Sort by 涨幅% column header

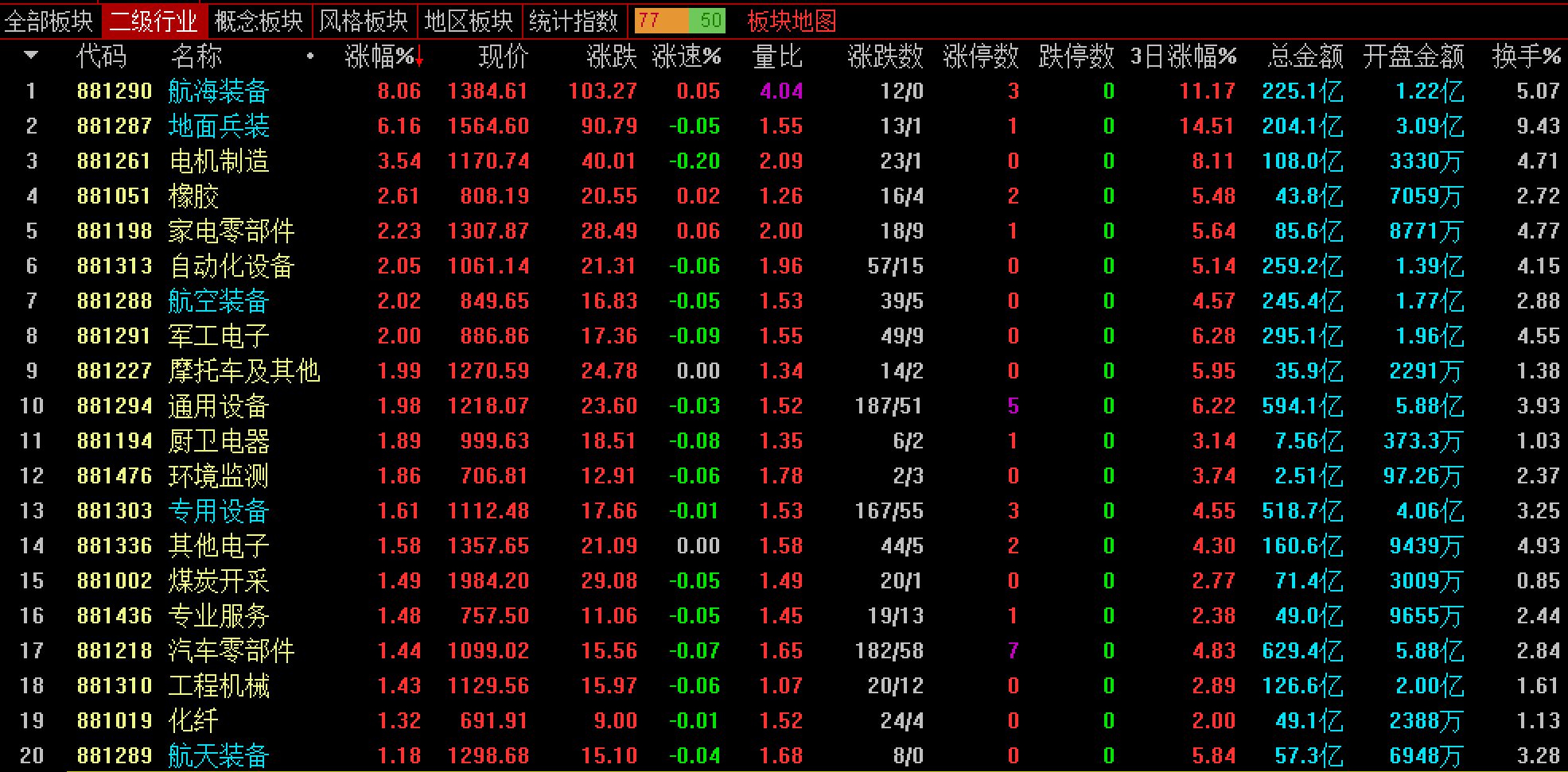click(379, 56)
